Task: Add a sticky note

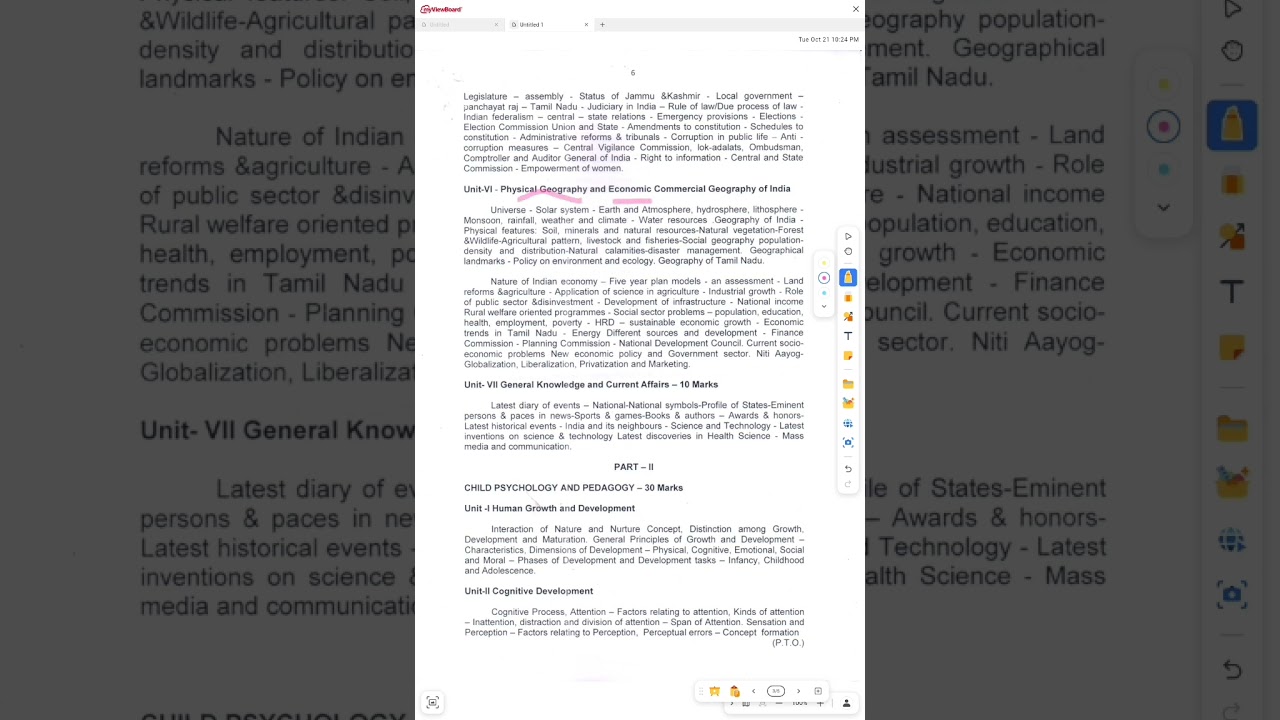Action: [848, 356]
